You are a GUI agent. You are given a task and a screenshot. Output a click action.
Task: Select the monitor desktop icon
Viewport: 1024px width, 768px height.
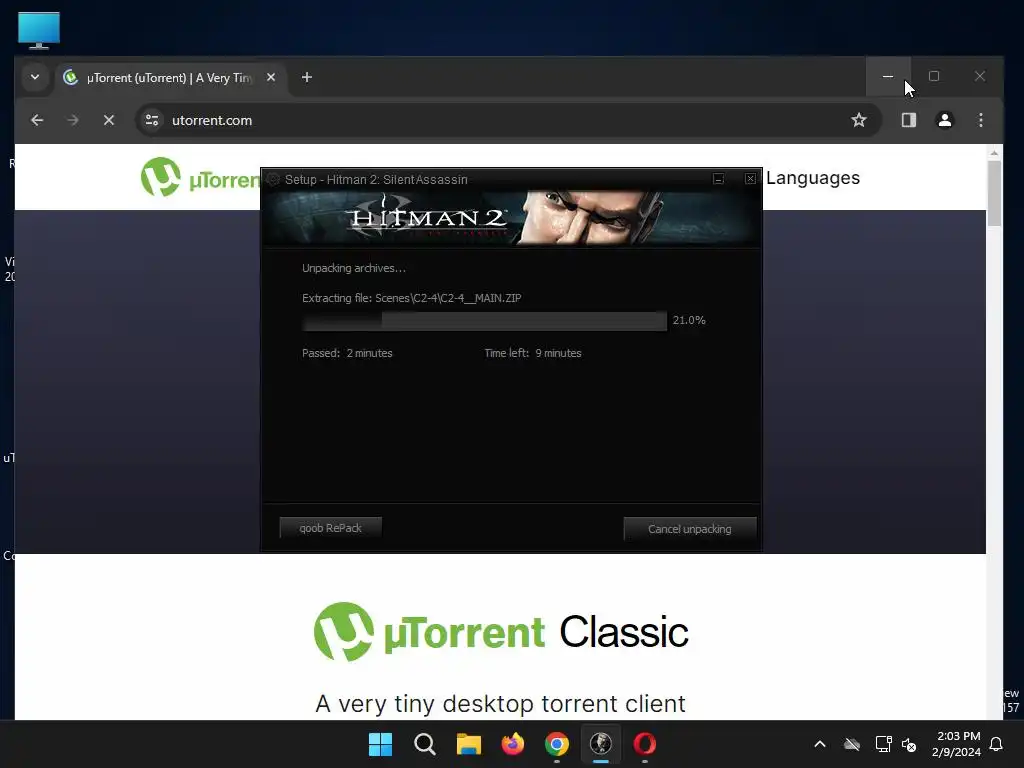pos(39,30)
